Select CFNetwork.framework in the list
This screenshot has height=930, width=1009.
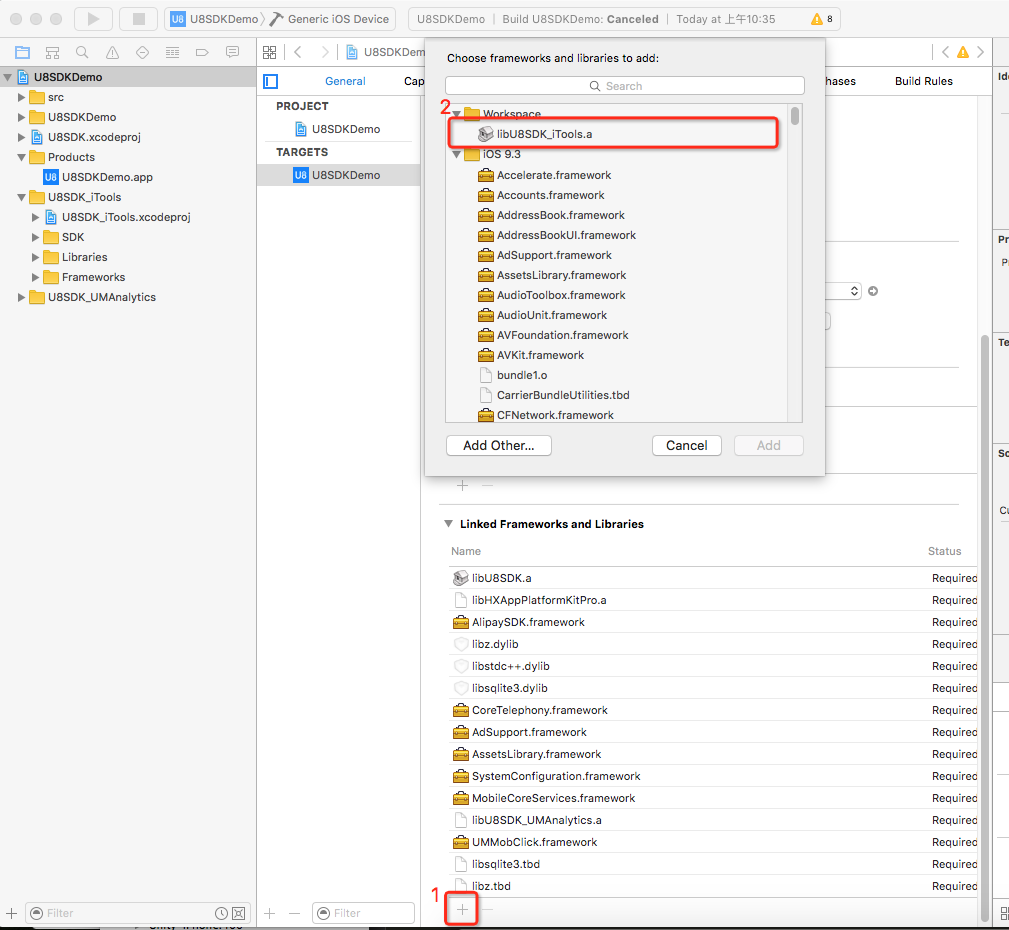(616, 414)
